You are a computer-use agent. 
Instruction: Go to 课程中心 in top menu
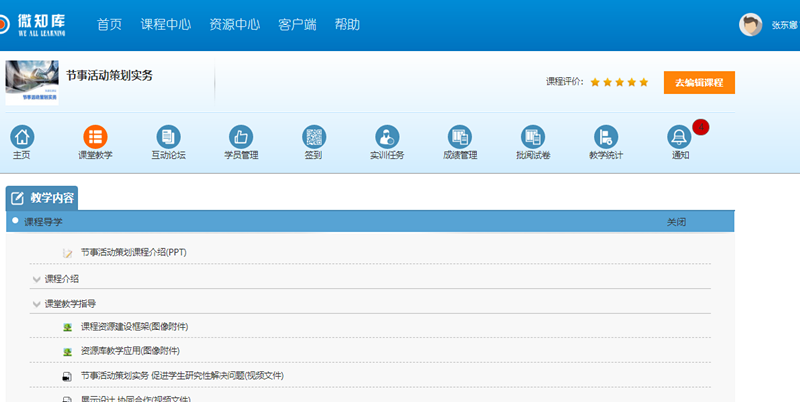165,24
